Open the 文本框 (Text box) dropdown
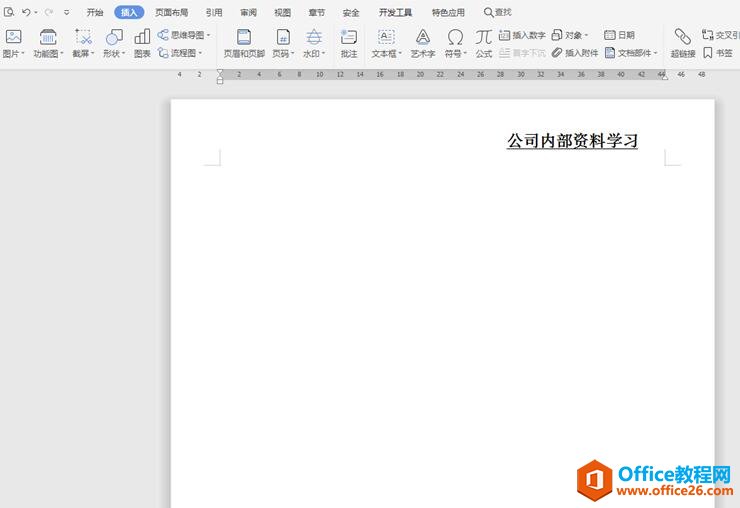The image size is (740, 508). coord(385,53)
